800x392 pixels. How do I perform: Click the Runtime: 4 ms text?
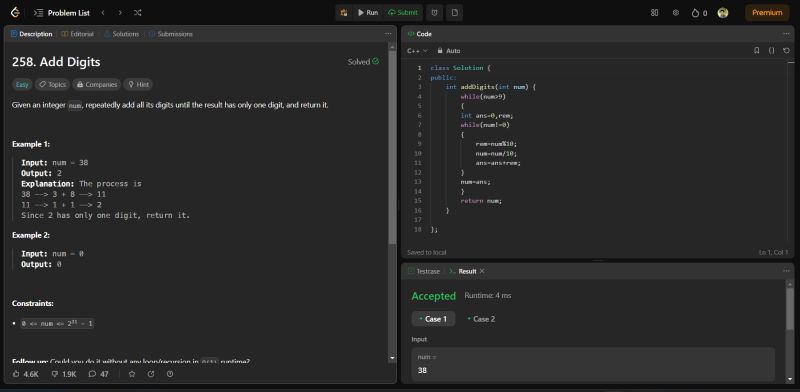tap(488, 296)
